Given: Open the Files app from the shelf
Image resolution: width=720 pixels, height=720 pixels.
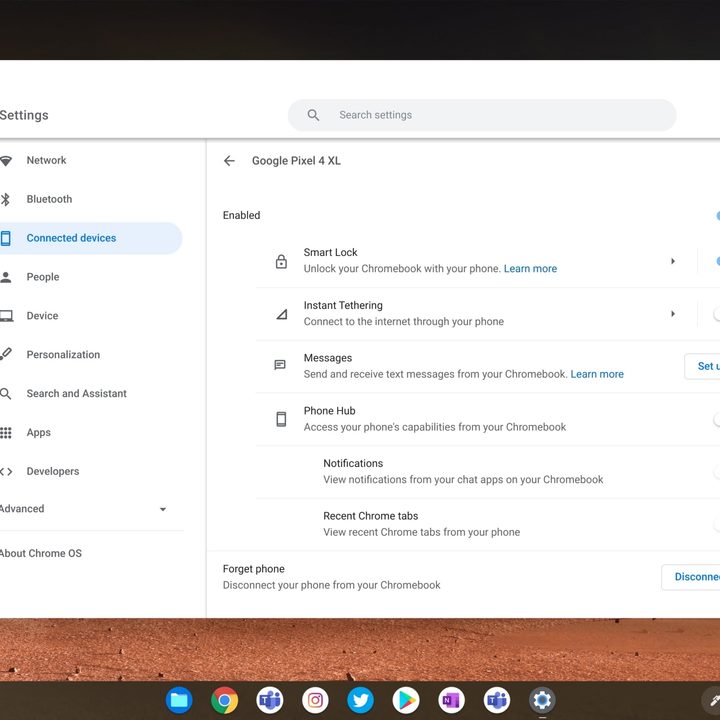Looking at the screenshot, I should click(179, 700).
